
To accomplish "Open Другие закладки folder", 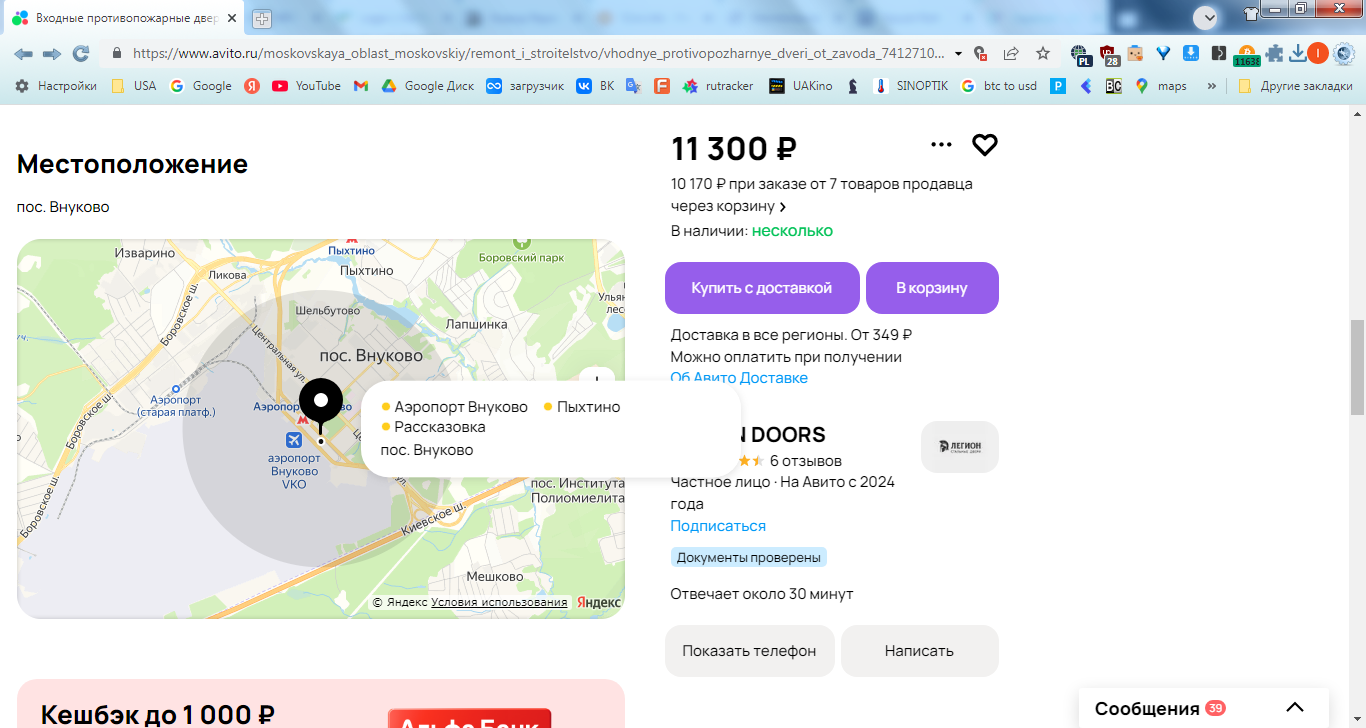I will (x=1295, y=86).
